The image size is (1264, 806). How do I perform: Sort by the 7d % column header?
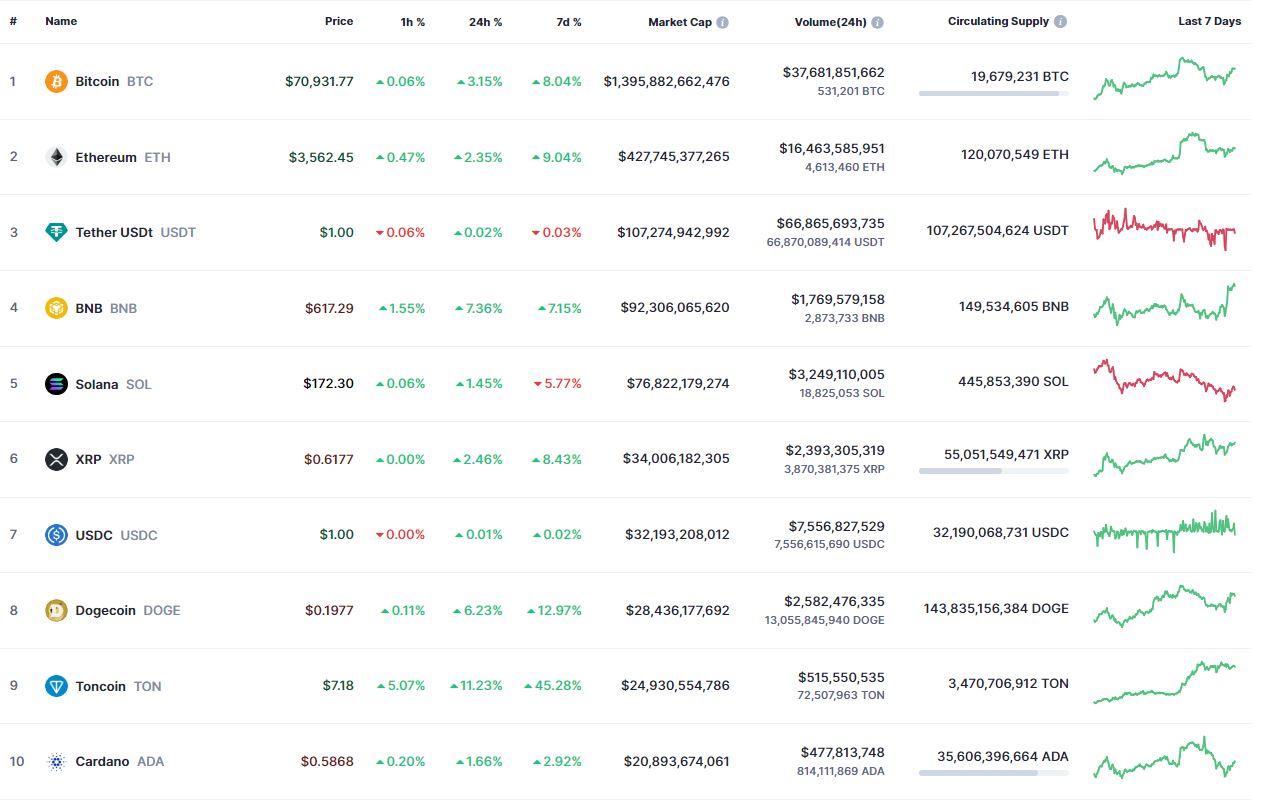[x=567, y=21]
